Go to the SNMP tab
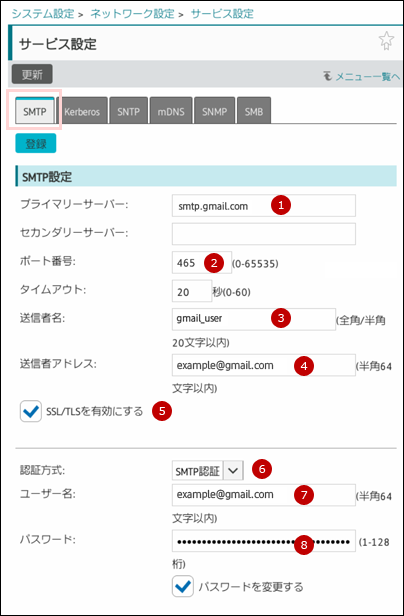The height and width of the screenshot is (616, 404). tap(215, 111)
